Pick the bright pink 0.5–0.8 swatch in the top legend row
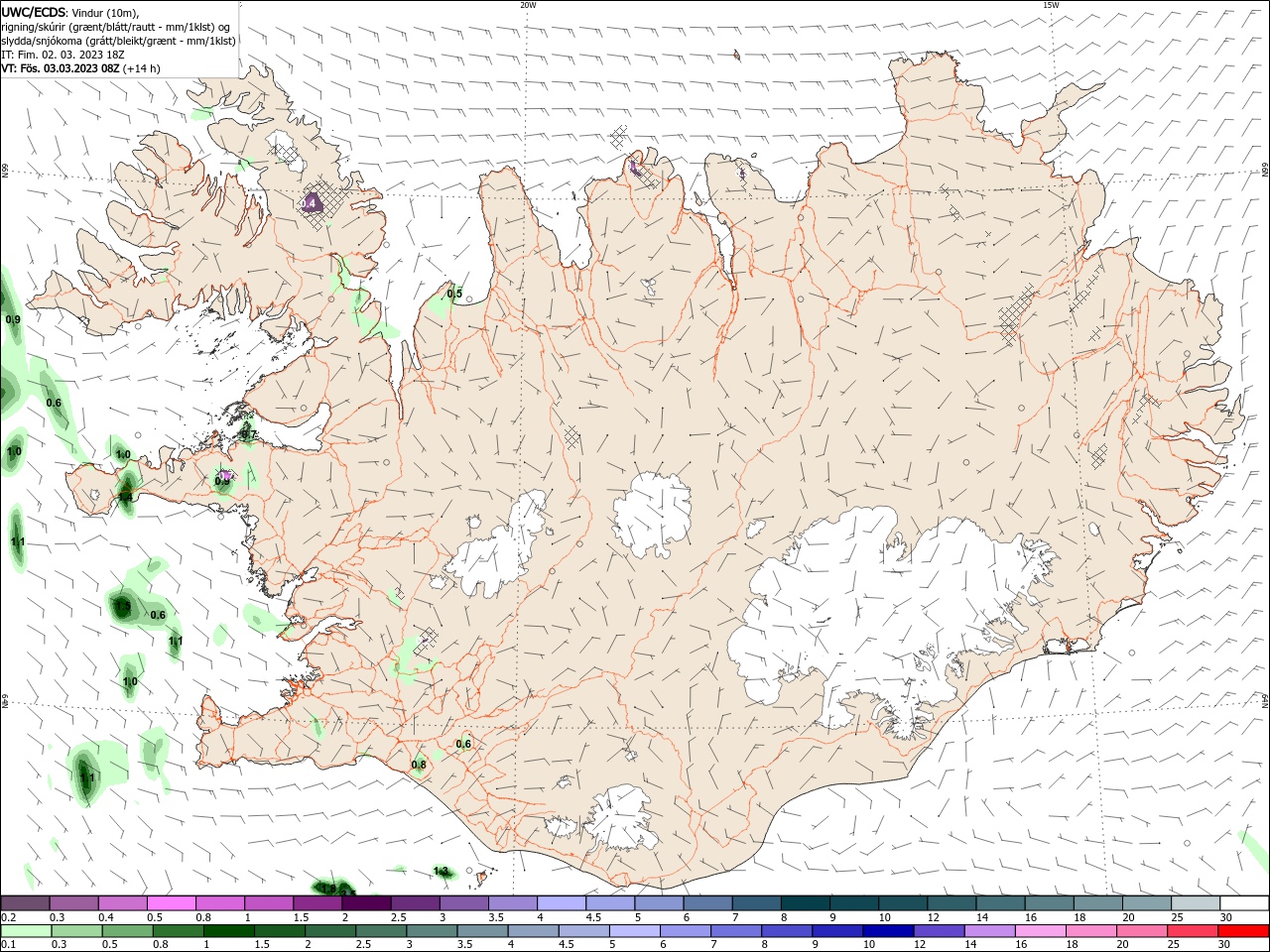The height and width of the screenshot is (952, 1270). (x=171, y=903)
